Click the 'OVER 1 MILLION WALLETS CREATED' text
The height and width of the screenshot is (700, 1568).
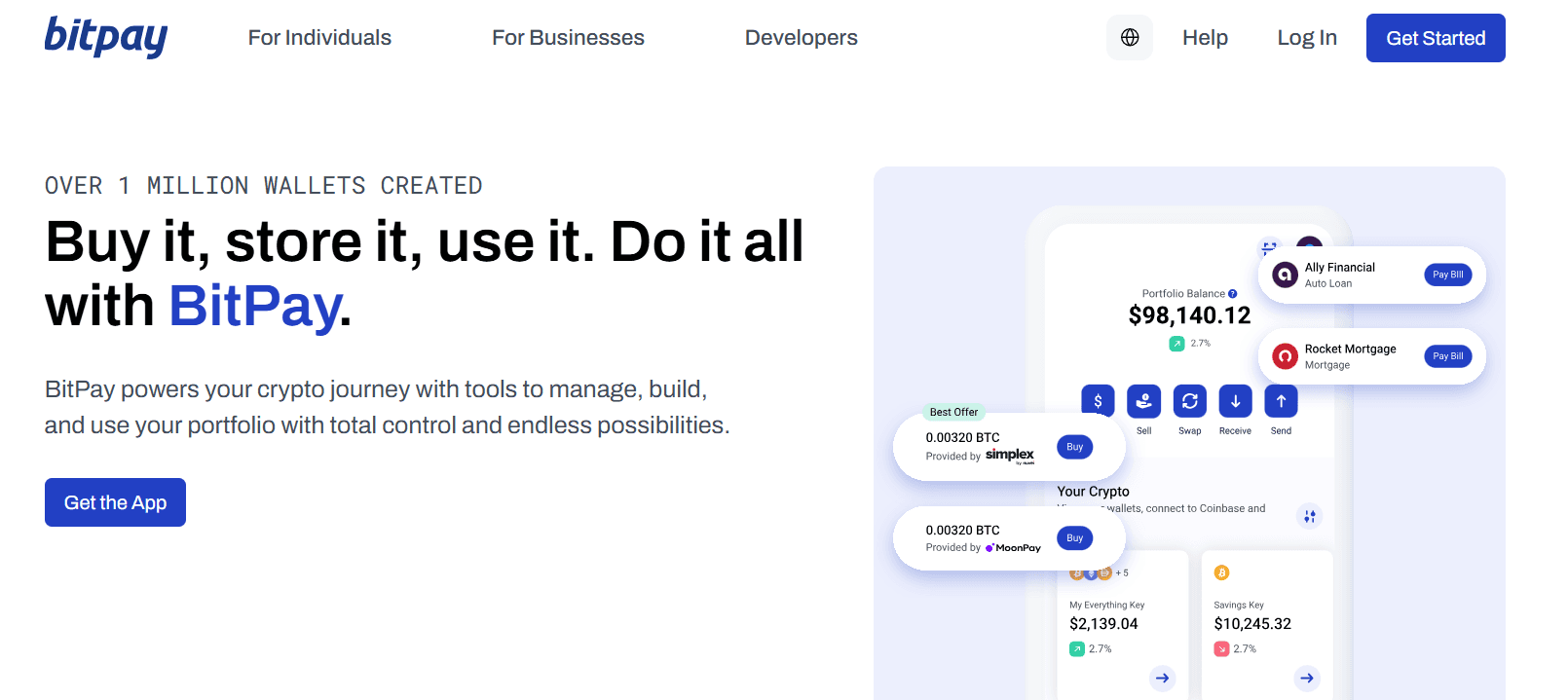tap(264, 186)
